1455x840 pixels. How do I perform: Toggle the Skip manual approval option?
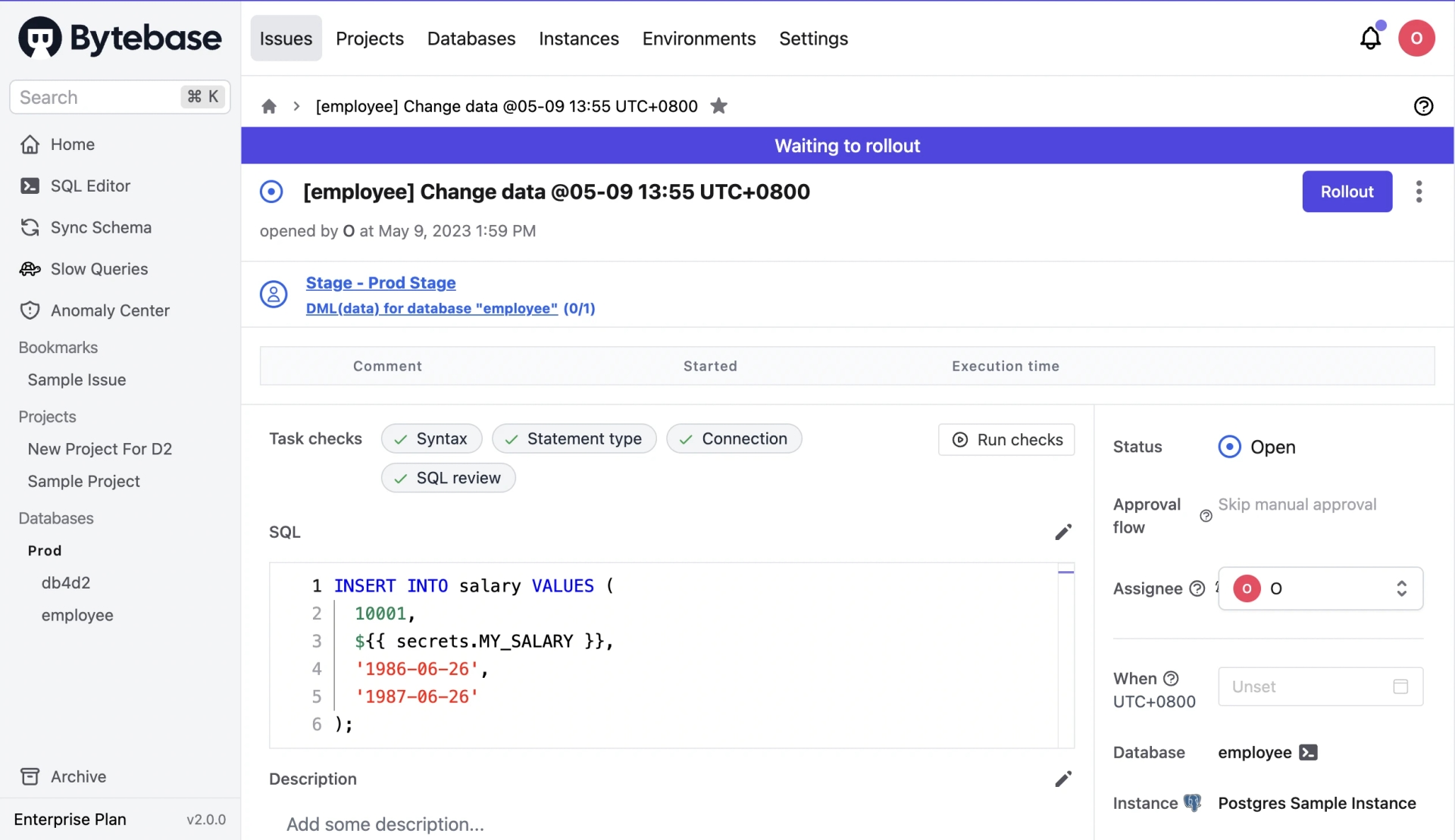pyautogui.click(x=1296, y=504)
